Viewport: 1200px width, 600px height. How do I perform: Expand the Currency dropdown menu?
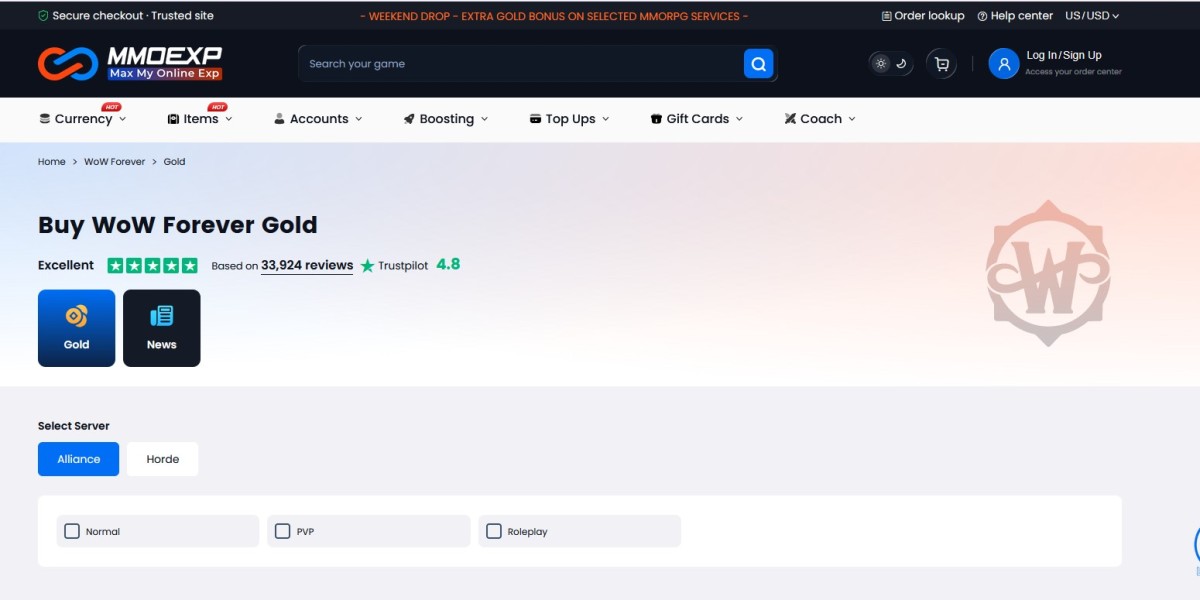[x=83, y=119]
